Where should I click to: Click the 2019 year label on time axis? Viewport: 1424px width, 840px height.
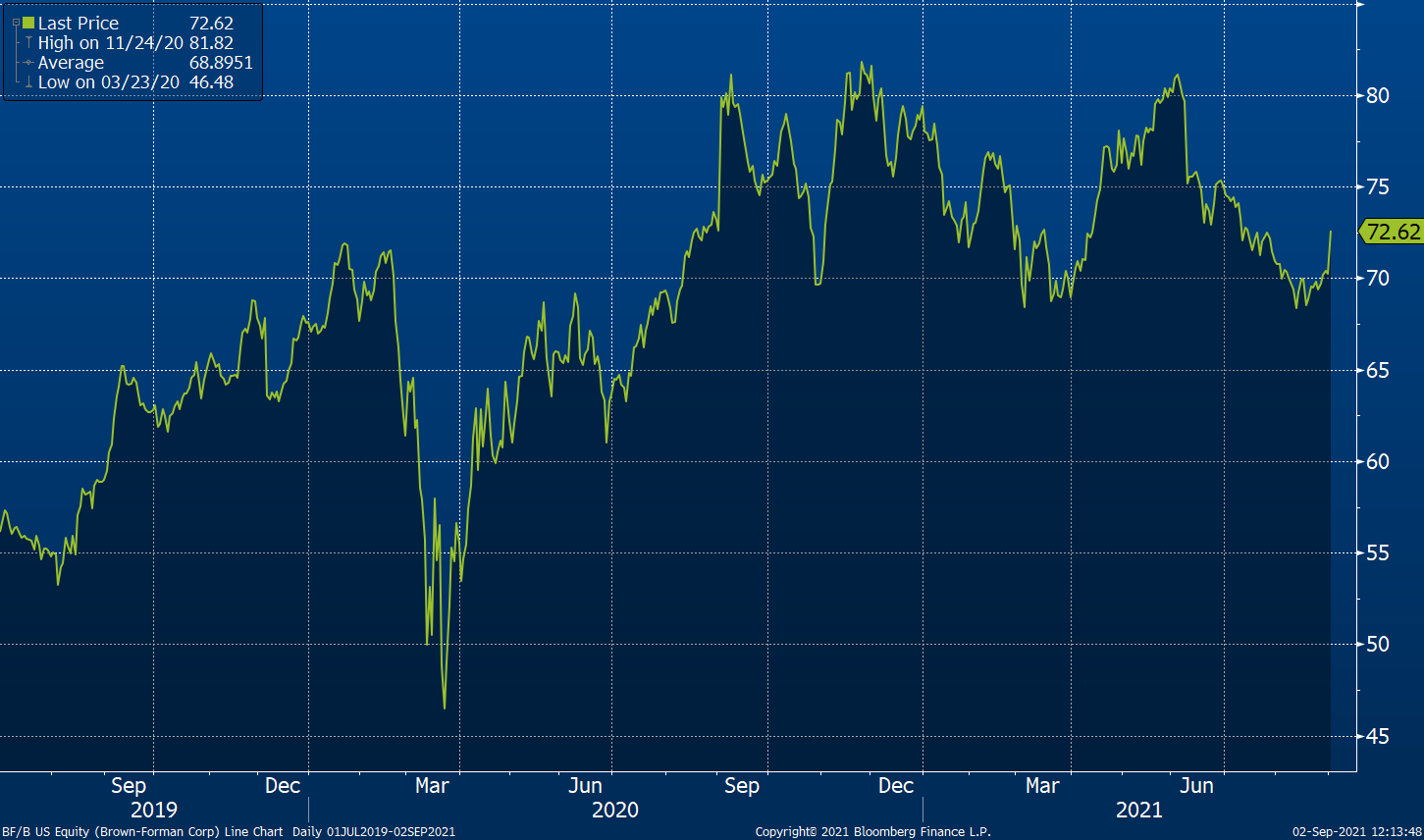point(154,810)
